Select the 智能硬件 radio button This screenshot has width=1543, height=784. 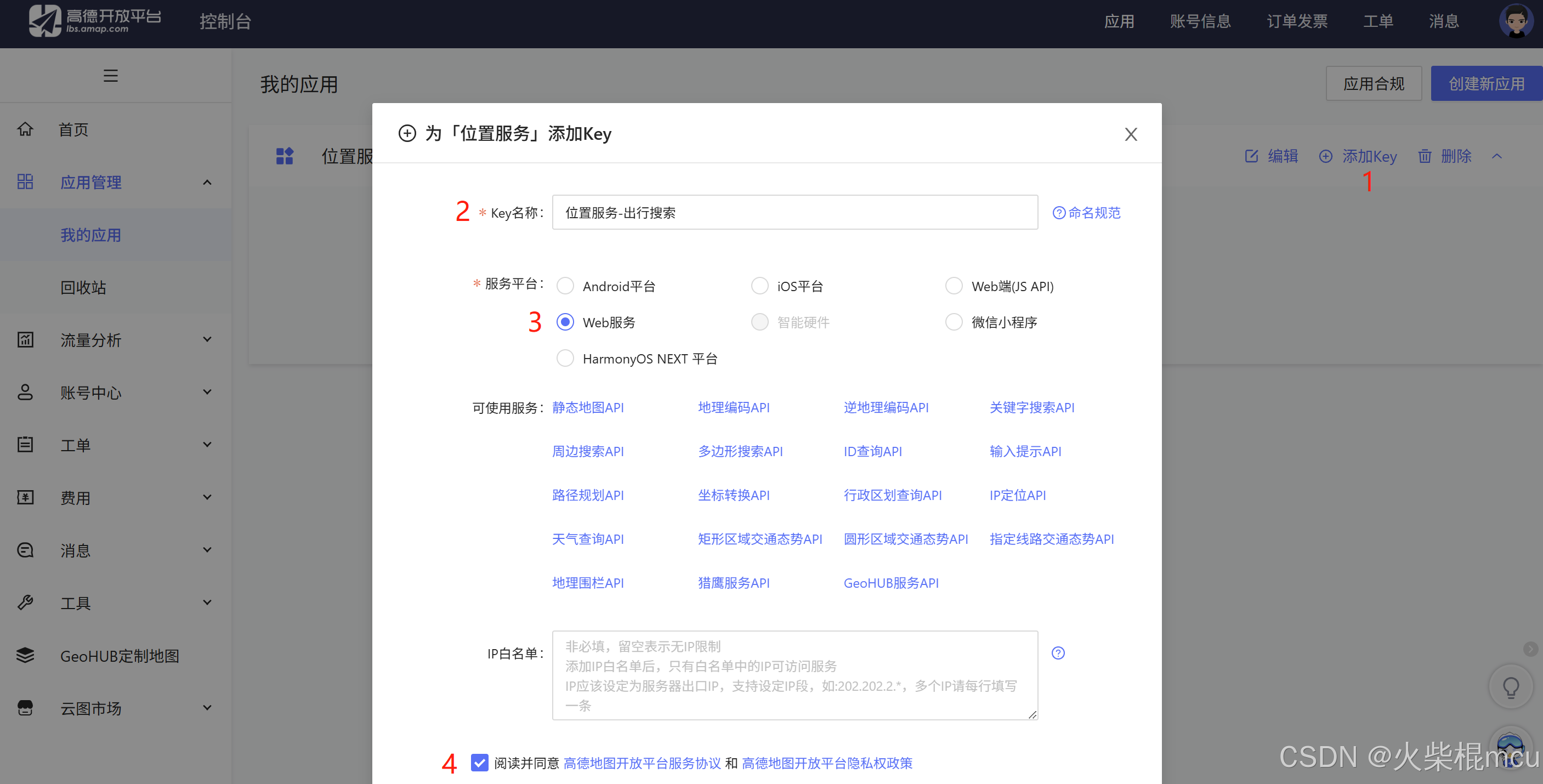759,322
